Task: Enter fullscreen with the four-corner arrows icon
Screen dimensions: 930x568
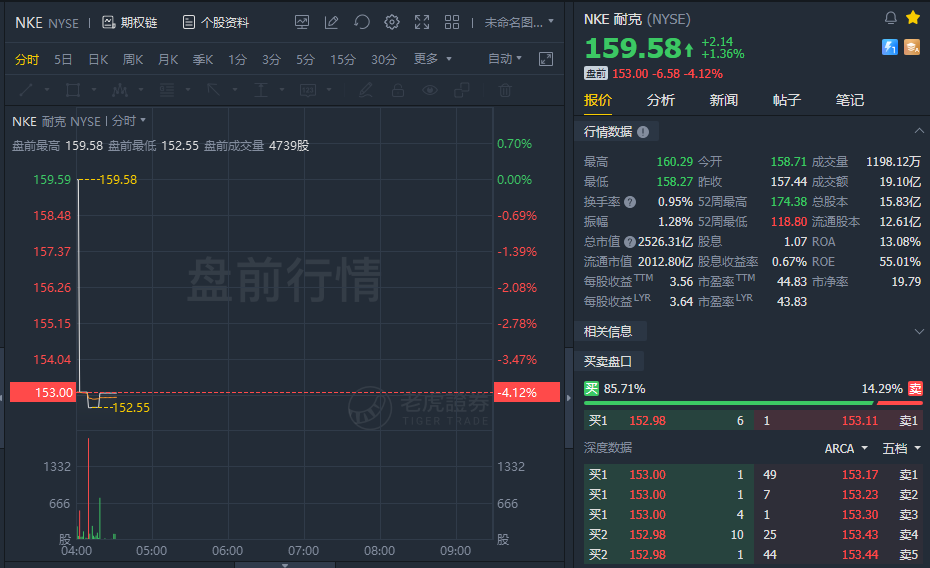Action: pyautogui.click(x=422, y=23)
